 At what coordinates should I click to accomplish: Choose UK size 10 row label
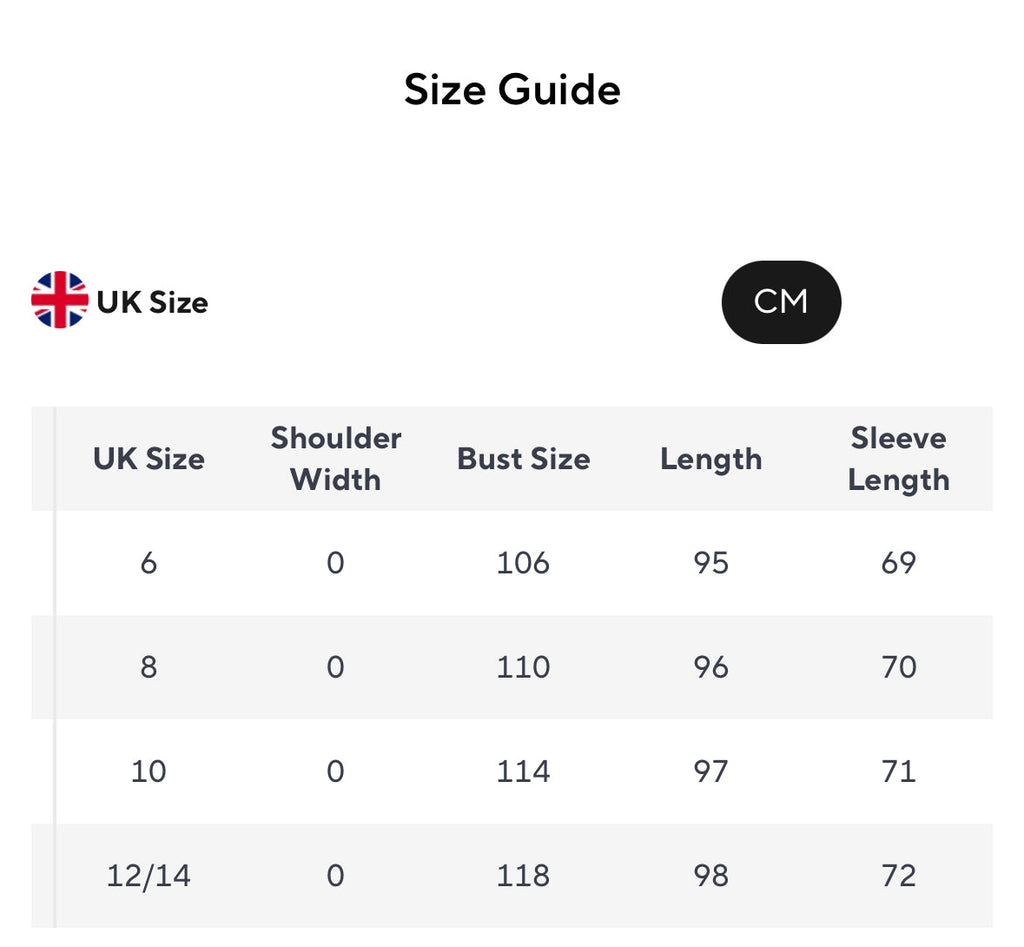click(x=148, y=771)
